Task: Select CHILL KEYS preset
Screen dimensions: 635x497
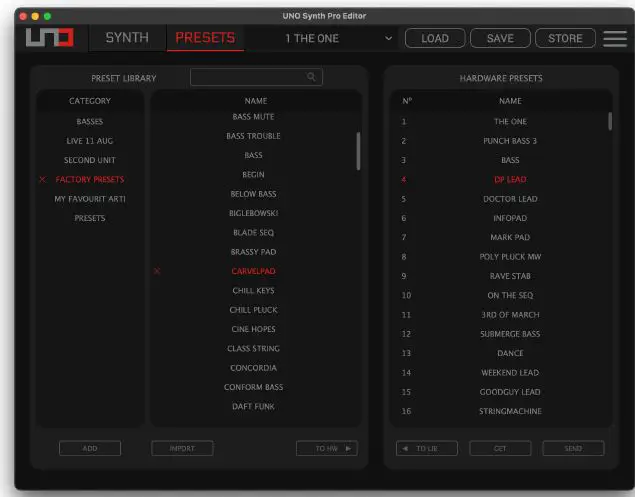Action: [254, 290]
